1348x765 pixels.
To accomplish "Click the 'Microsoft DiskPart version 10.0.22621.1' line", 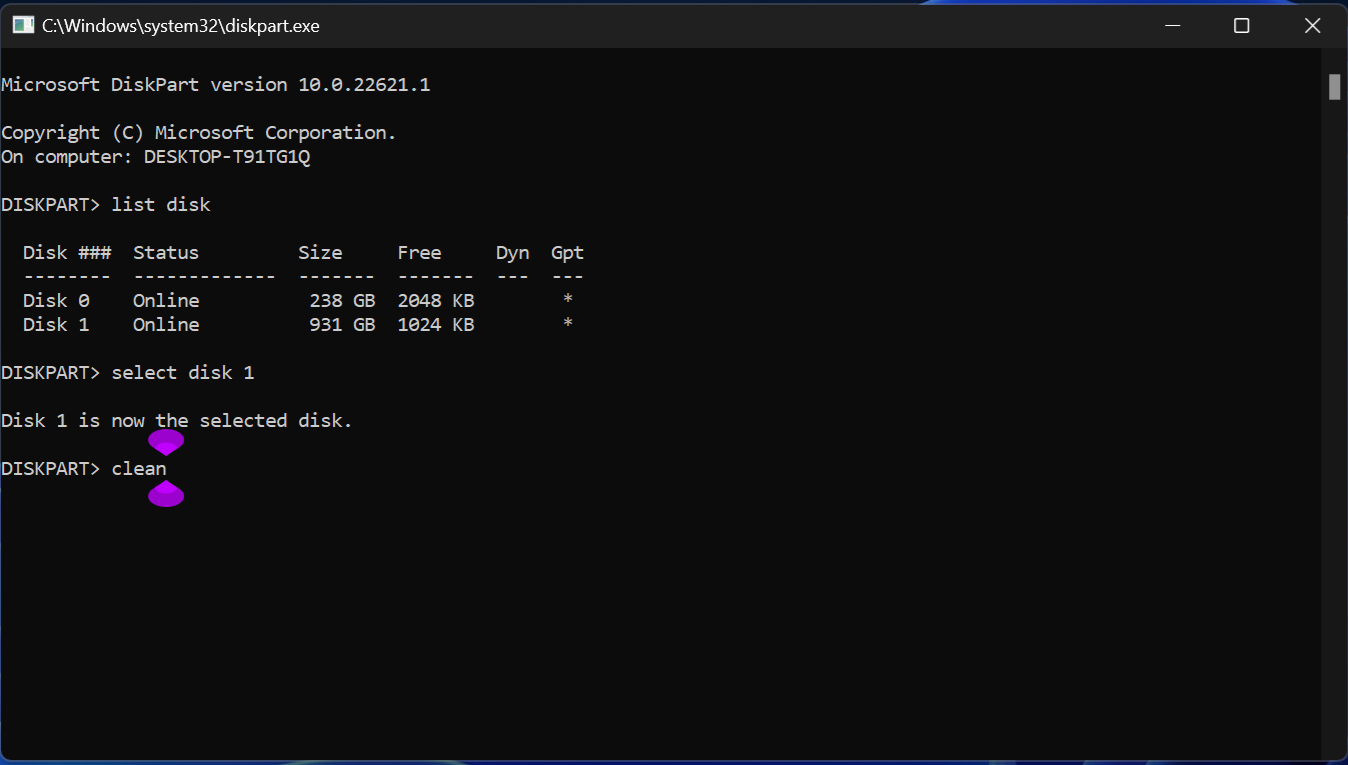I will point(216,85).
